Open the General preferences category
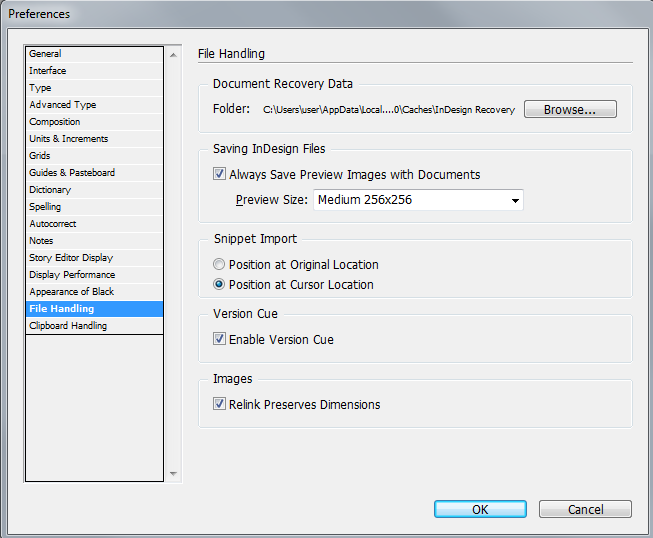 click(94, 54)
